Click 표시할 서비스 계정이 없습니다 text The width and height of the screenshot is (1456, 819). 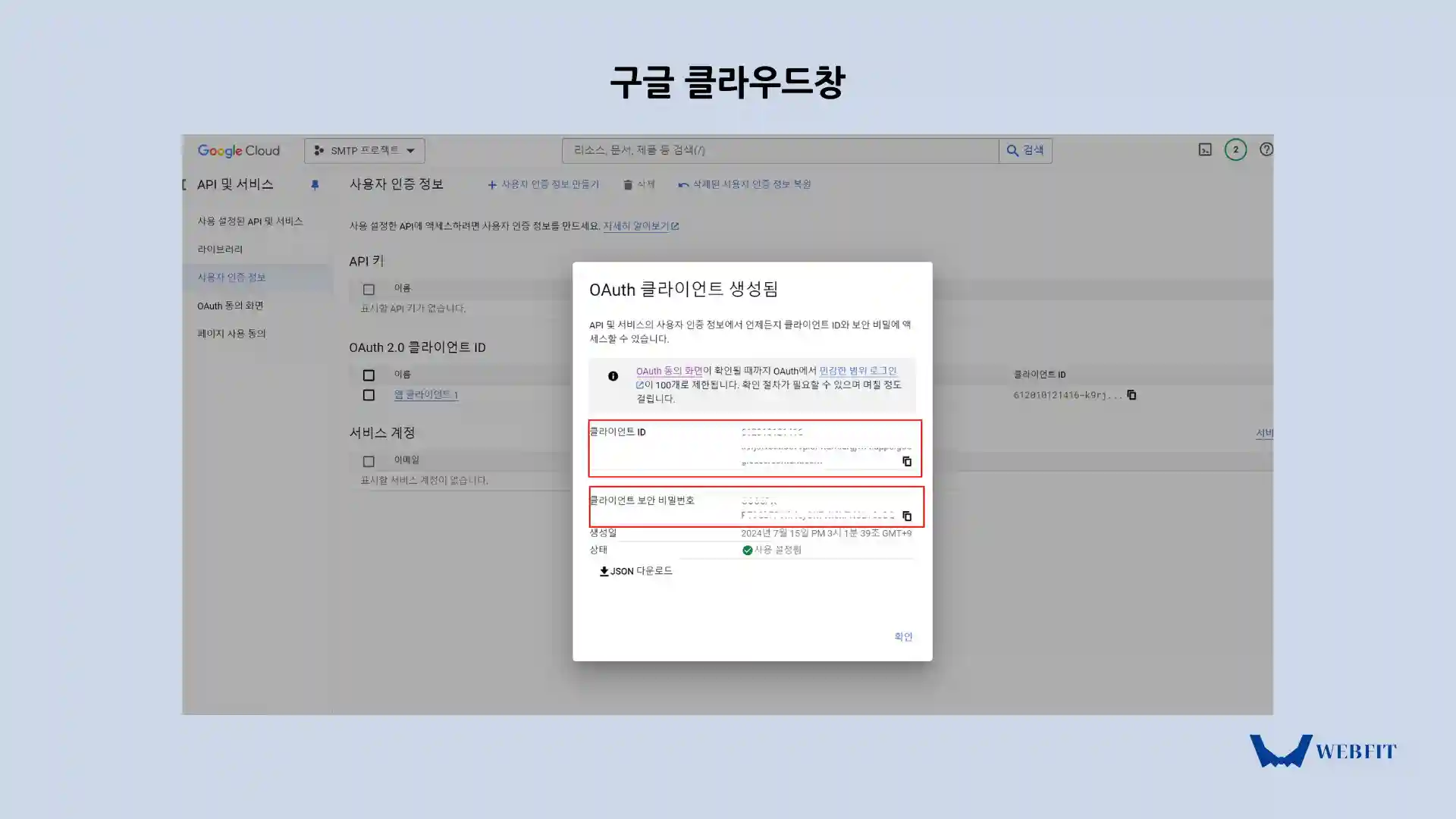point(424,481)
